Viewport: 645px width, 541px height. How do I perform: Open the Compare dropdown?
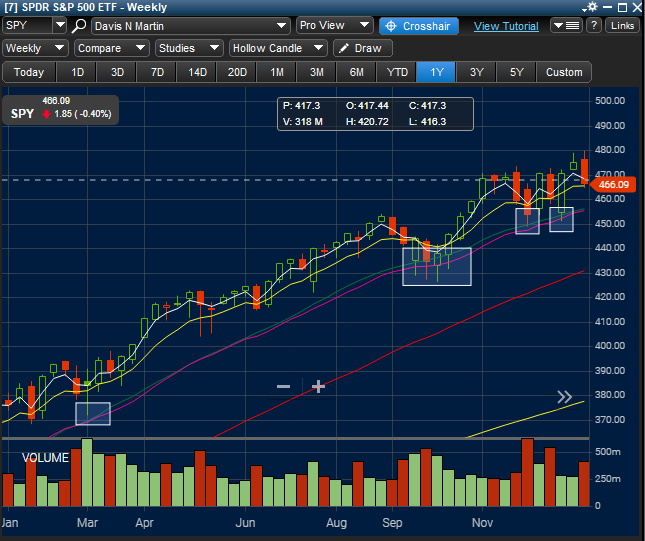(x=111, y=48)
